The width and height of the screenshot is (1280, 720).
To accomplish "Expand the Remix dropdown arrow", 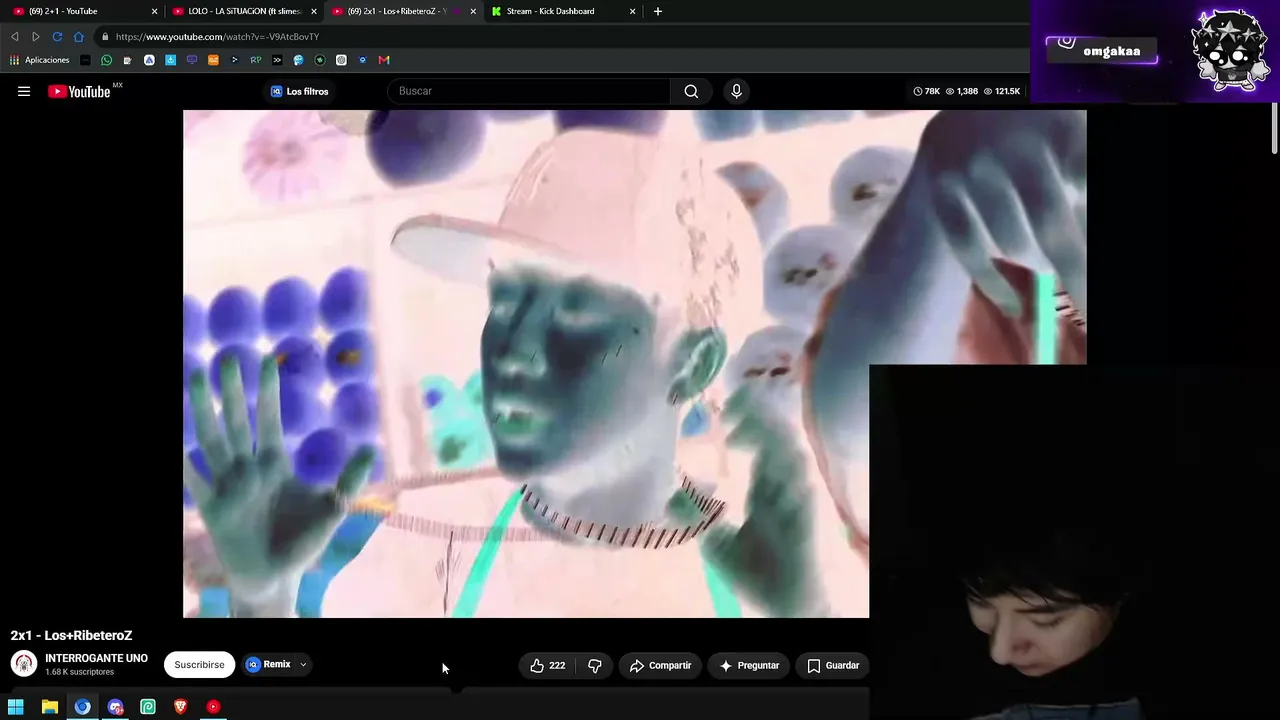I will click(x=303, y=665).
